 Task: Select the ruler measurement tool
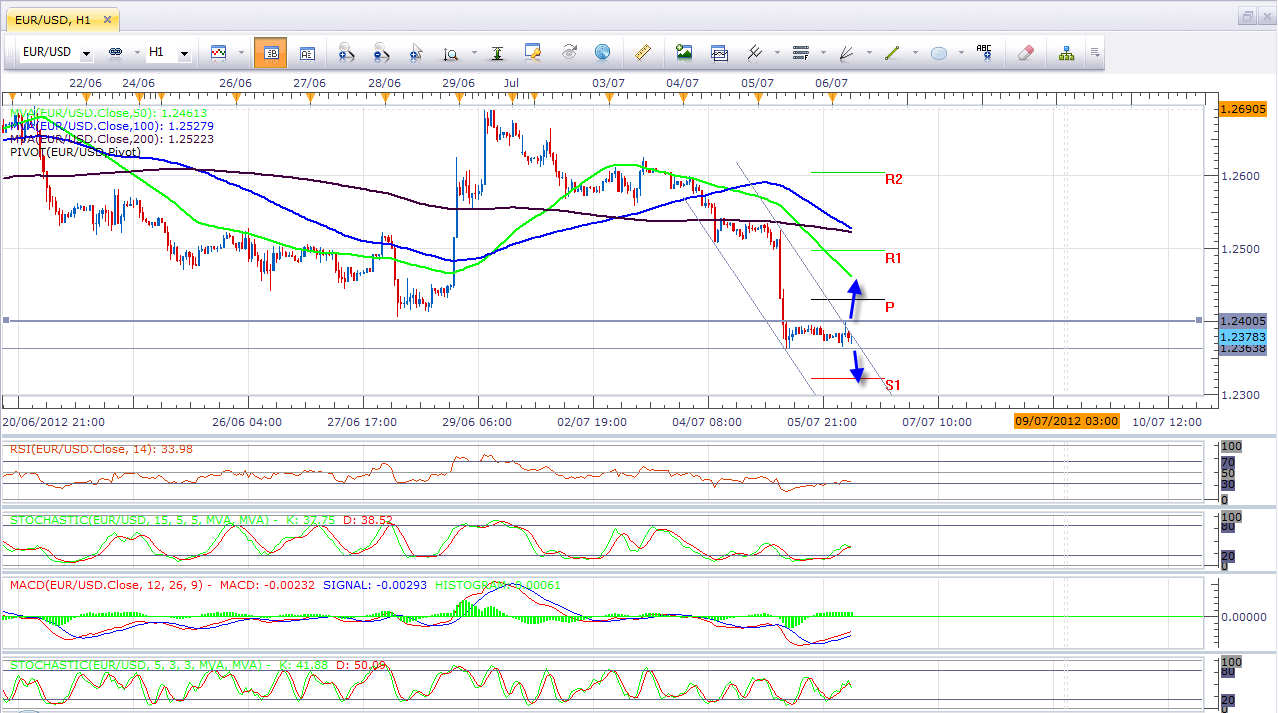point(643,52)
